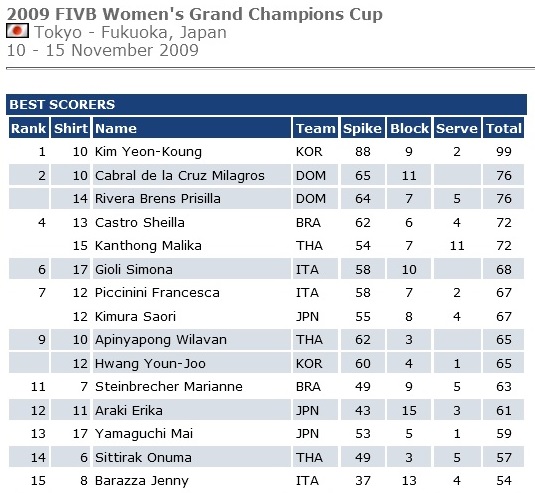Click the 2009 FIVB Women's Grand Champions Cup title
535x493 pixels.
point(195,14)
